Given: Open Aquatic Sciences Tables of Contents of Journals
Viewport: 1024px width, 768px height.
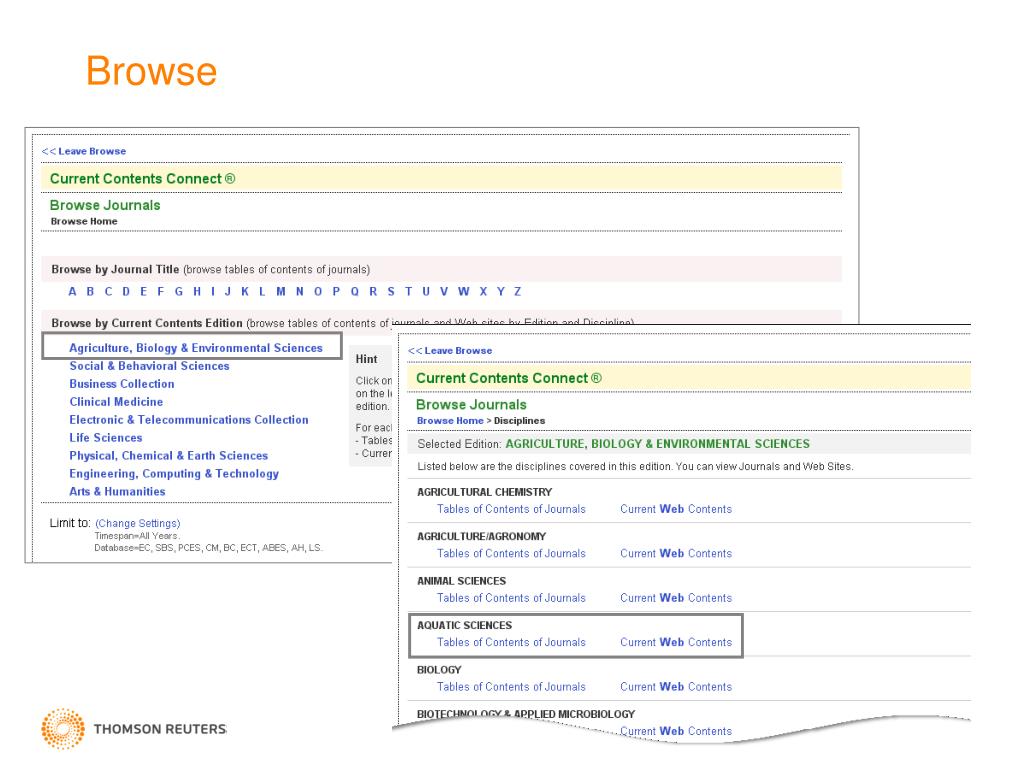Looking at the screenshot, I should 511,642.
